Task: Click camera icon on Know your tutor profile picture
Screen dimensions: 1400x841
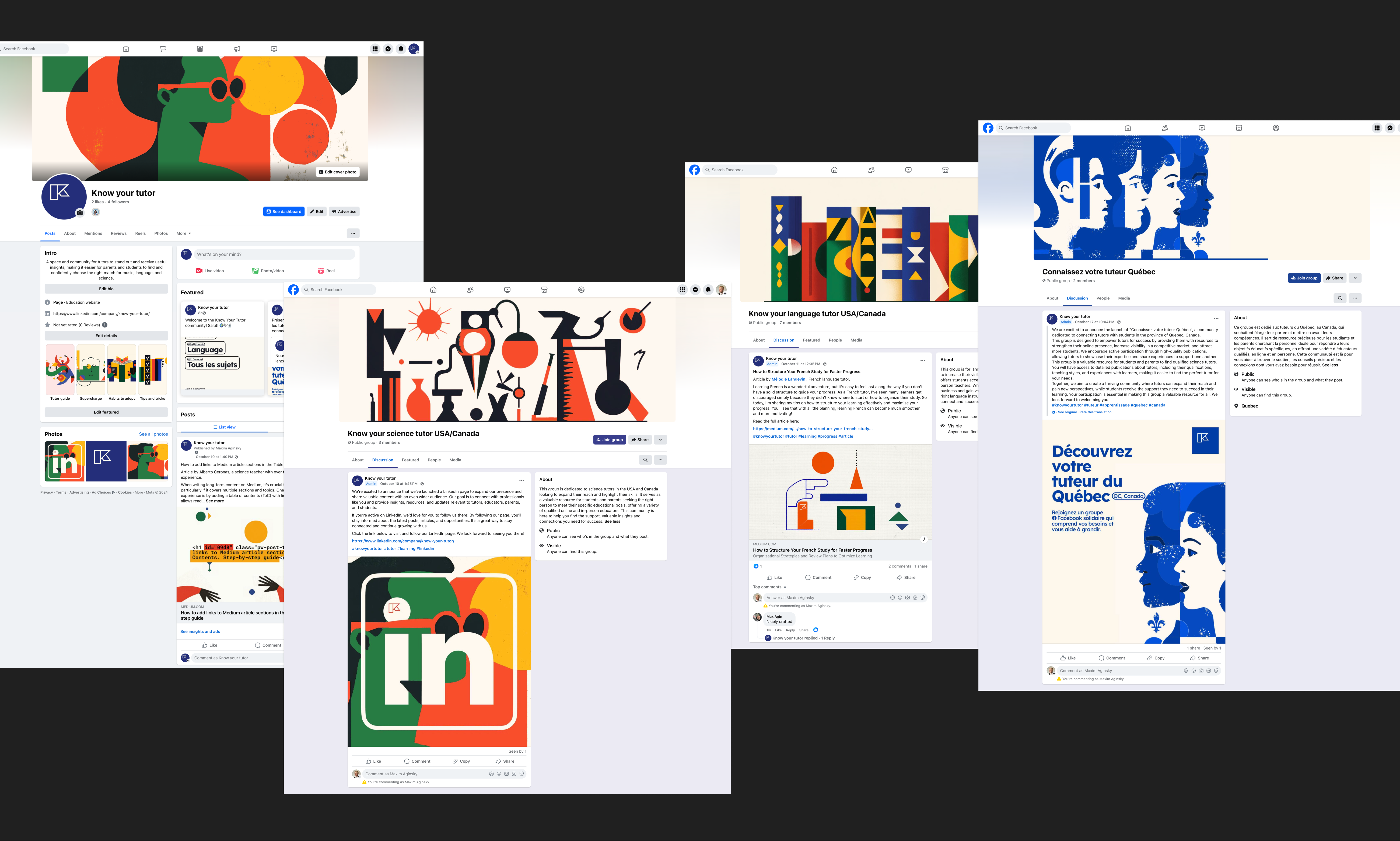Action: point(80,212)
